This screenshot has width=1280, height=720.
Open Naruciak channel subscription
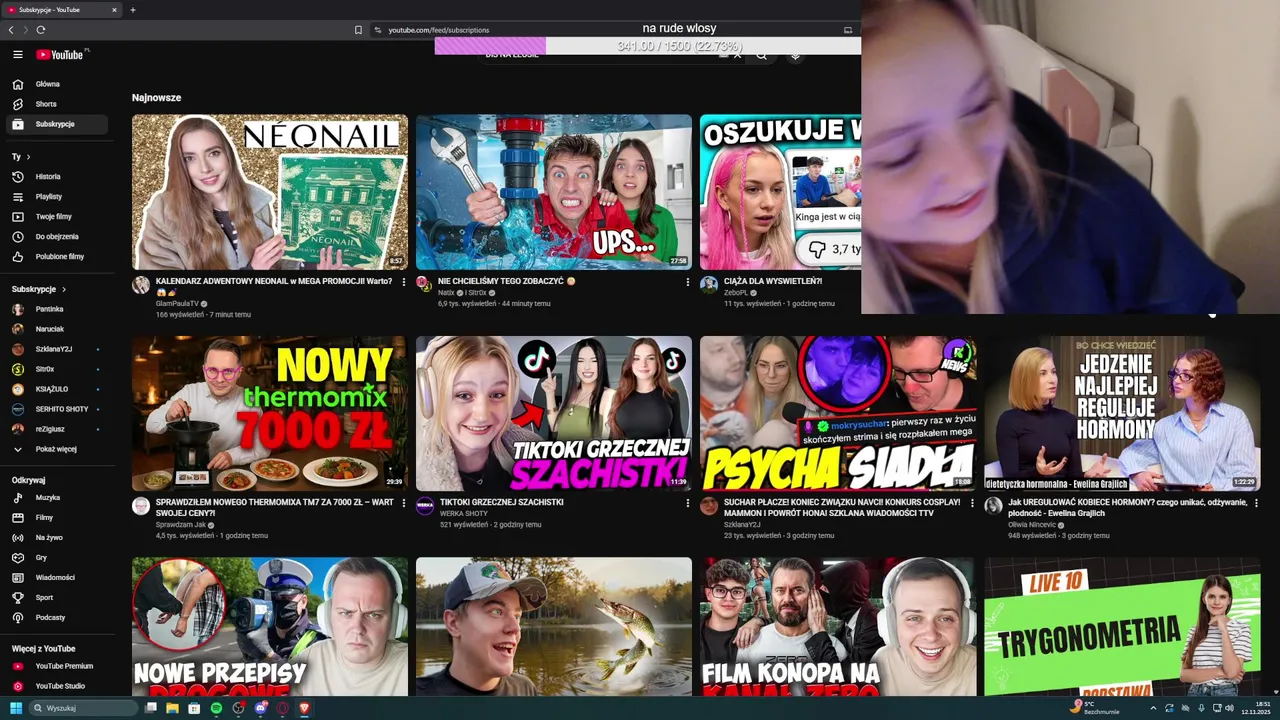[x=59, y=329]
